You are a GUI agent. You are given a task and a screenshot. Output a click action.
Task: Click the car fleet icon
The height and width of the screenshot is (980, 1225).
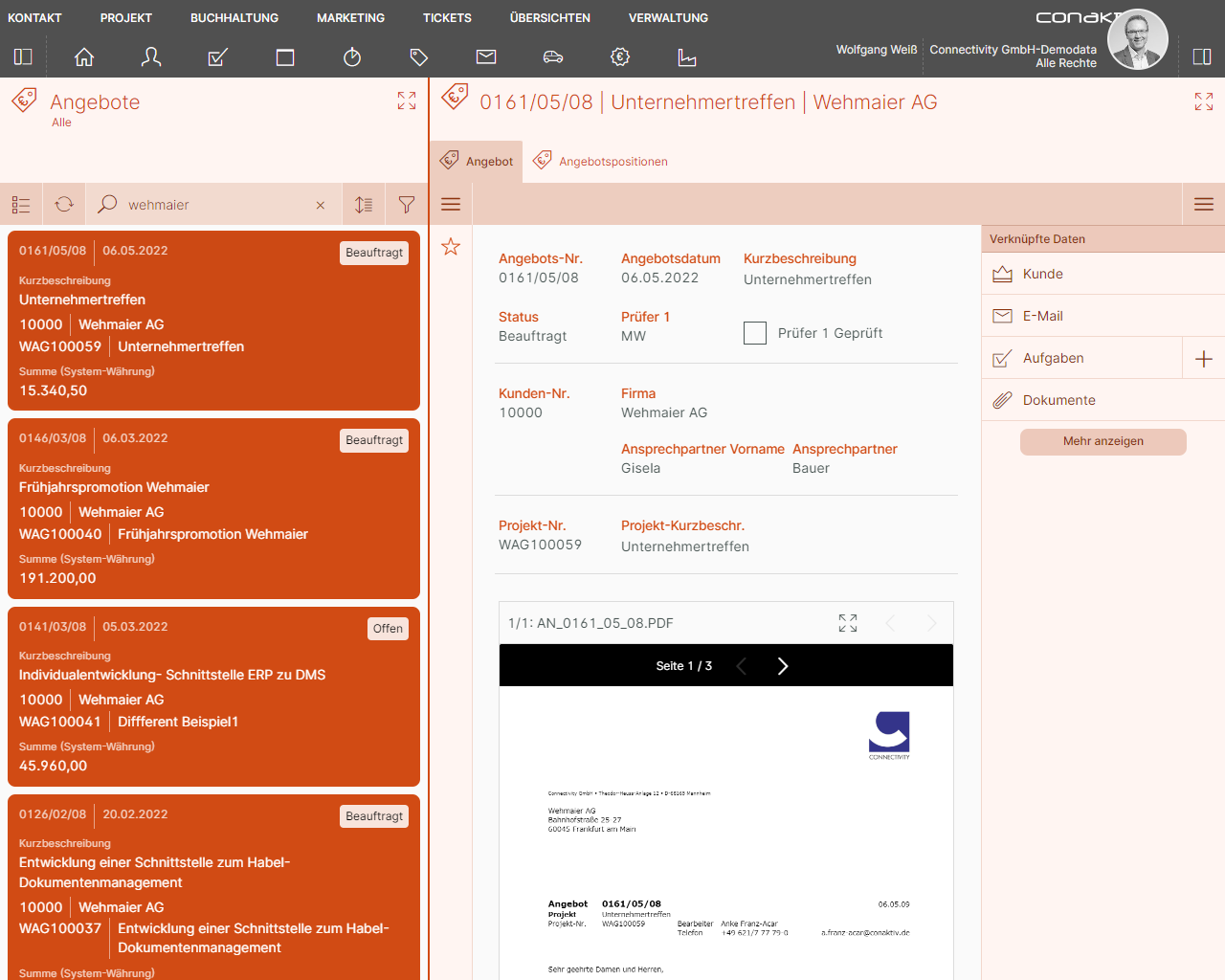click(x=553, y=57)
